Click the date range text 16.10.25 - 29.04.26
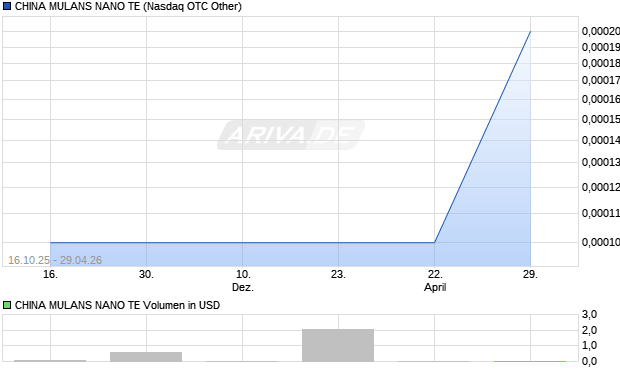620x371 pixels. point(55,260)
